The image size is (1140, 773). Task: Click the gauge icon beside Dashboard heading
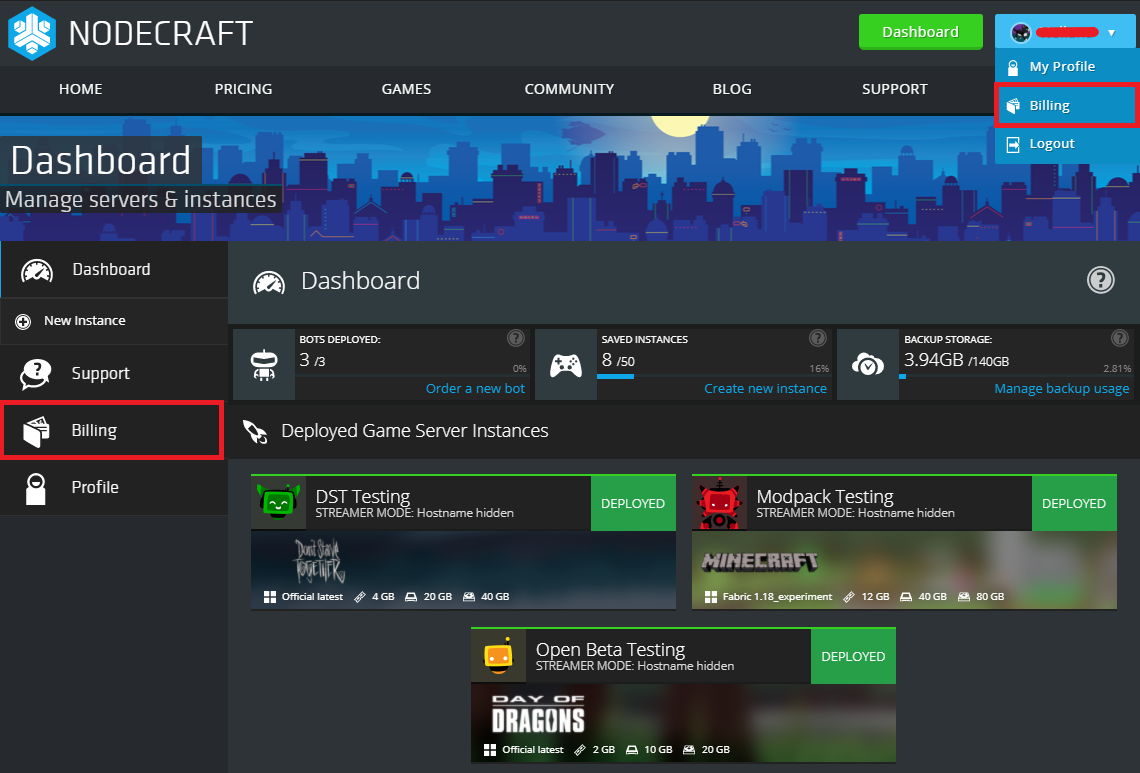click(268, 283)
